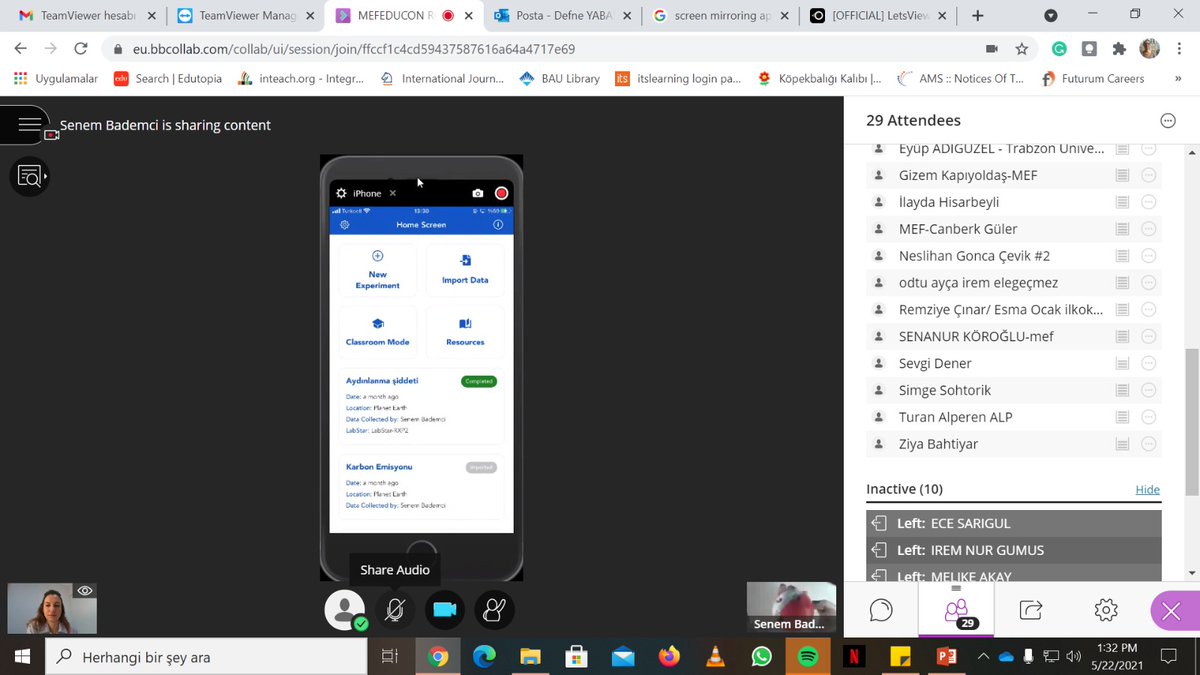Click Aydınlanma şiddeti experiment card

[421, 405]
